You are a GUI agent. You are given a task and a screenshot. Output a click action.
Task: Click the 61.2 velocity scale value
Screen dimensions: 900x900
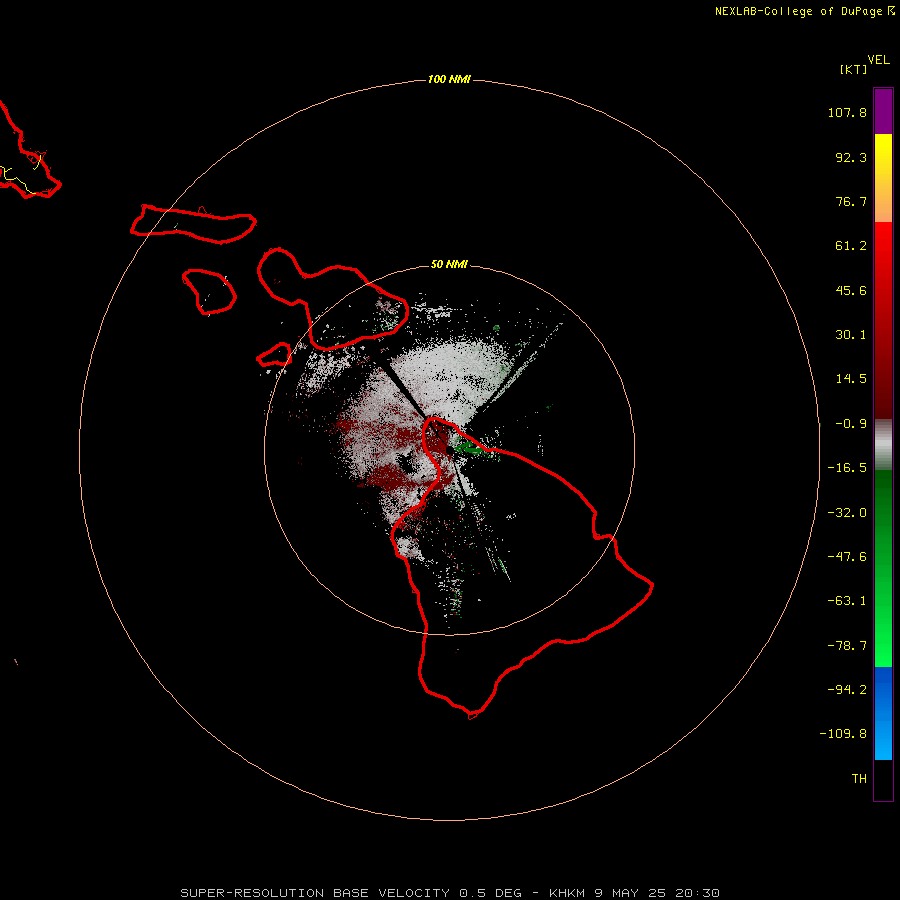pos(851,246)
